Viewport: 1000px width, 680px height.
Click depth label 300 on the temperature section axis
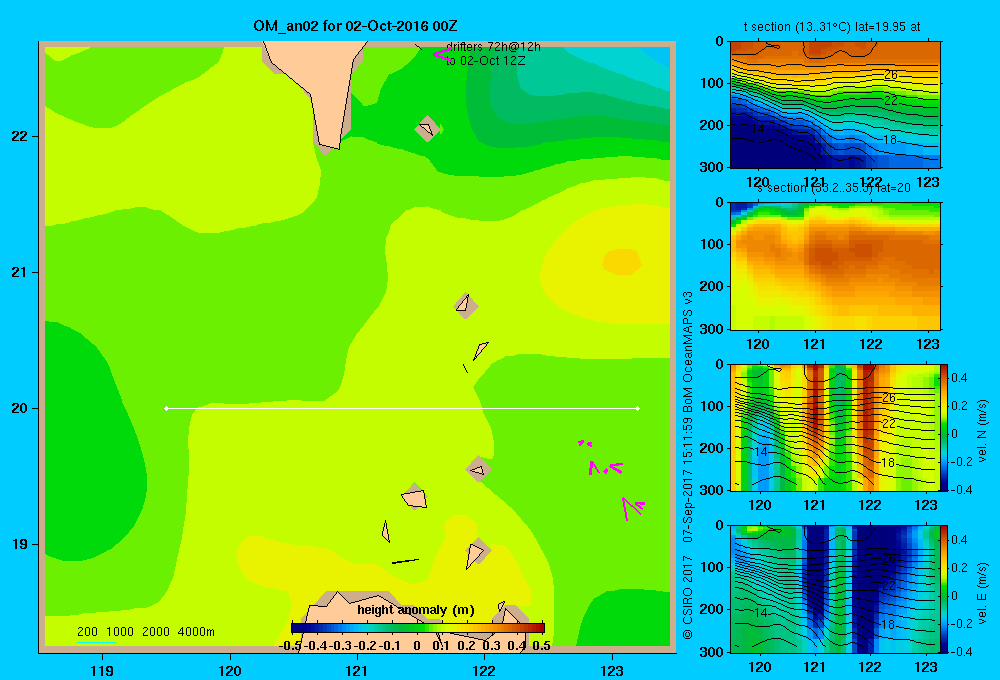tap(712, 167)
